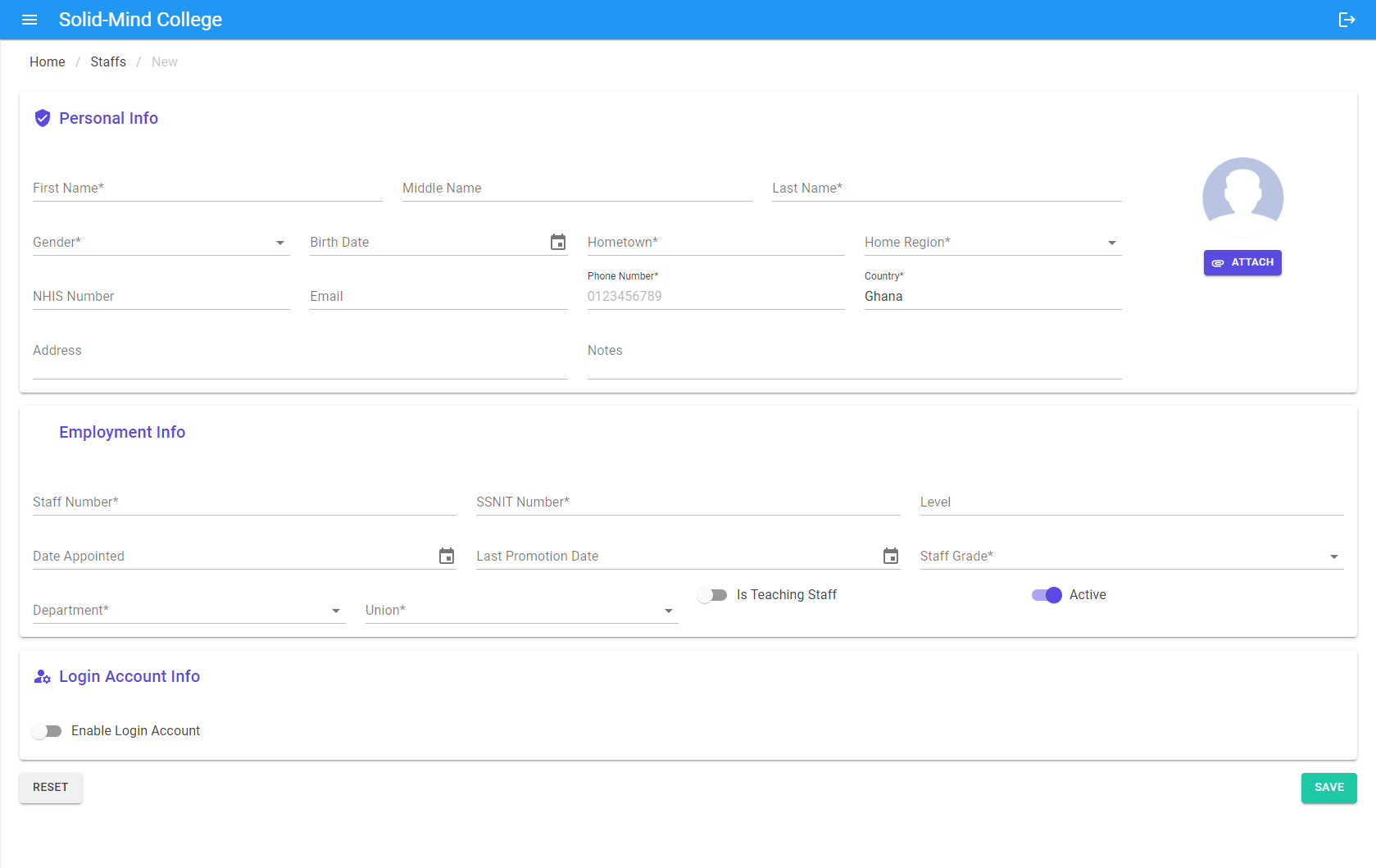Click the New breadcrumb text

coord(165,62)
